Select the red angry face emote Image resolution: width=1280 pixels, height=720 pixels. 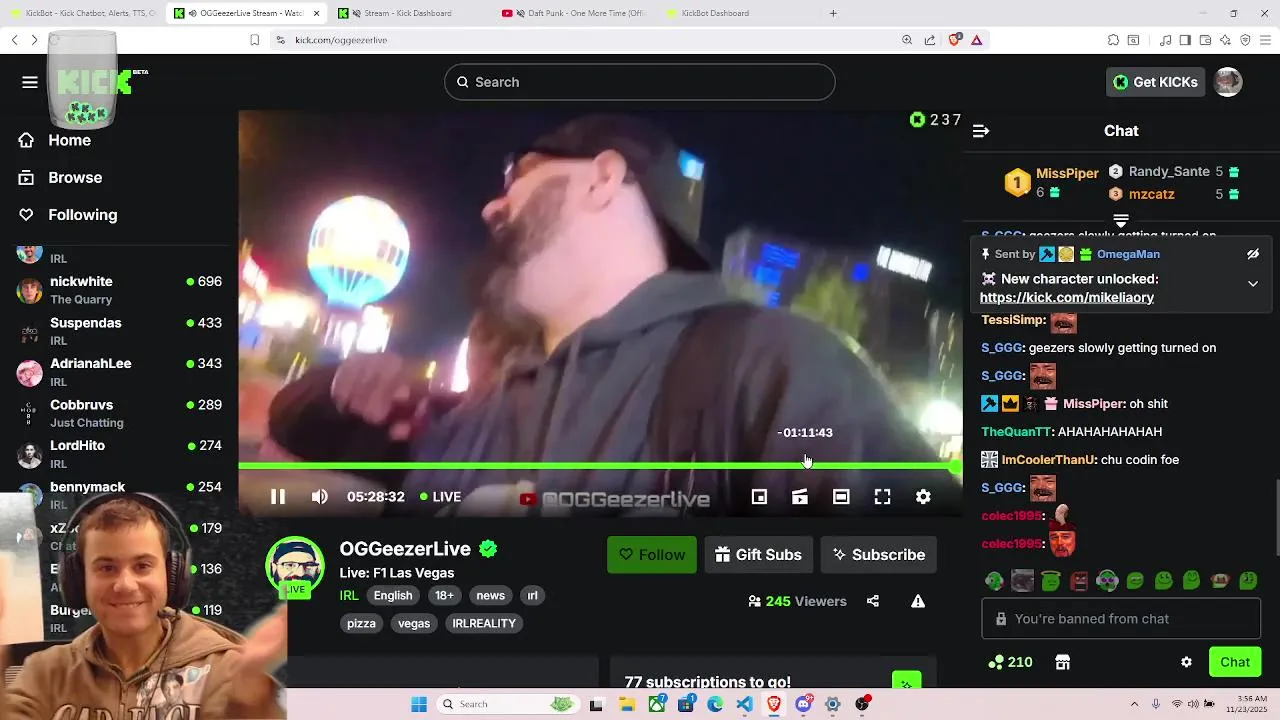(1079, 580)
